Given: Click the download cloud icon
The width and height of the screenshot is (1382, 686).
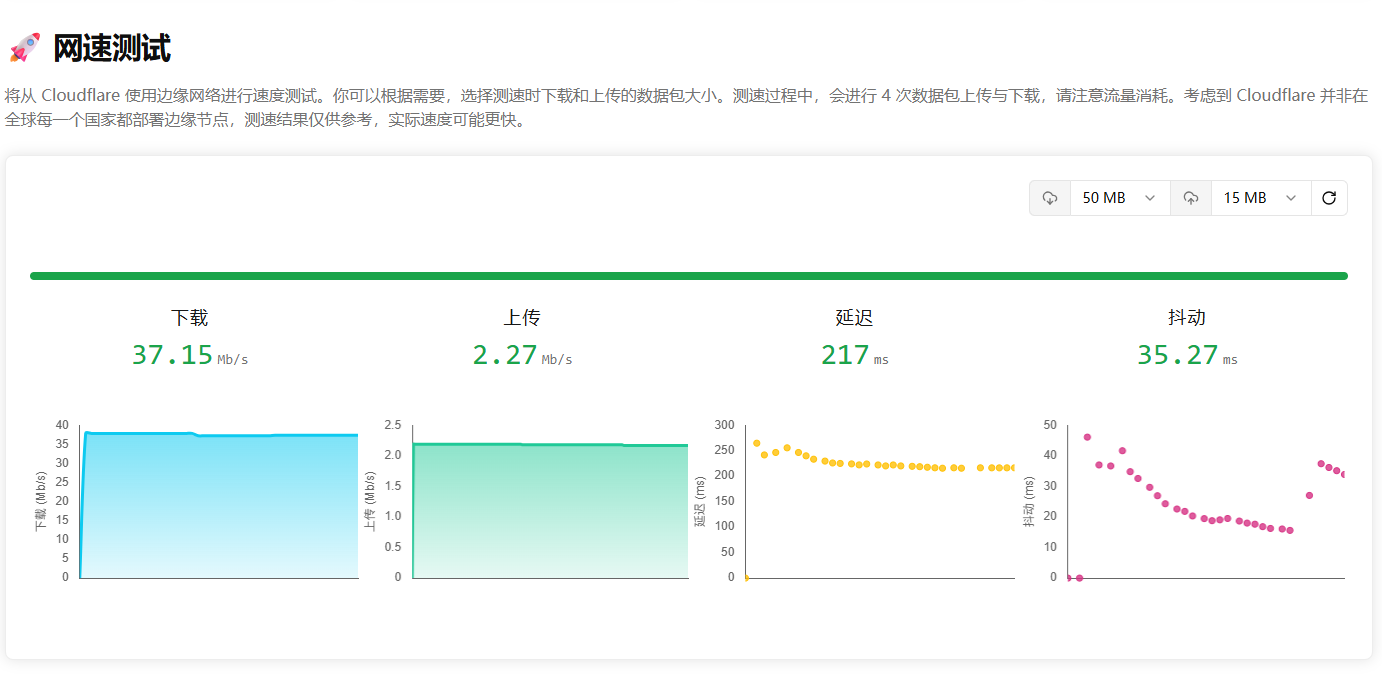Looking at the screenshot, I should tap(1050, 198).
